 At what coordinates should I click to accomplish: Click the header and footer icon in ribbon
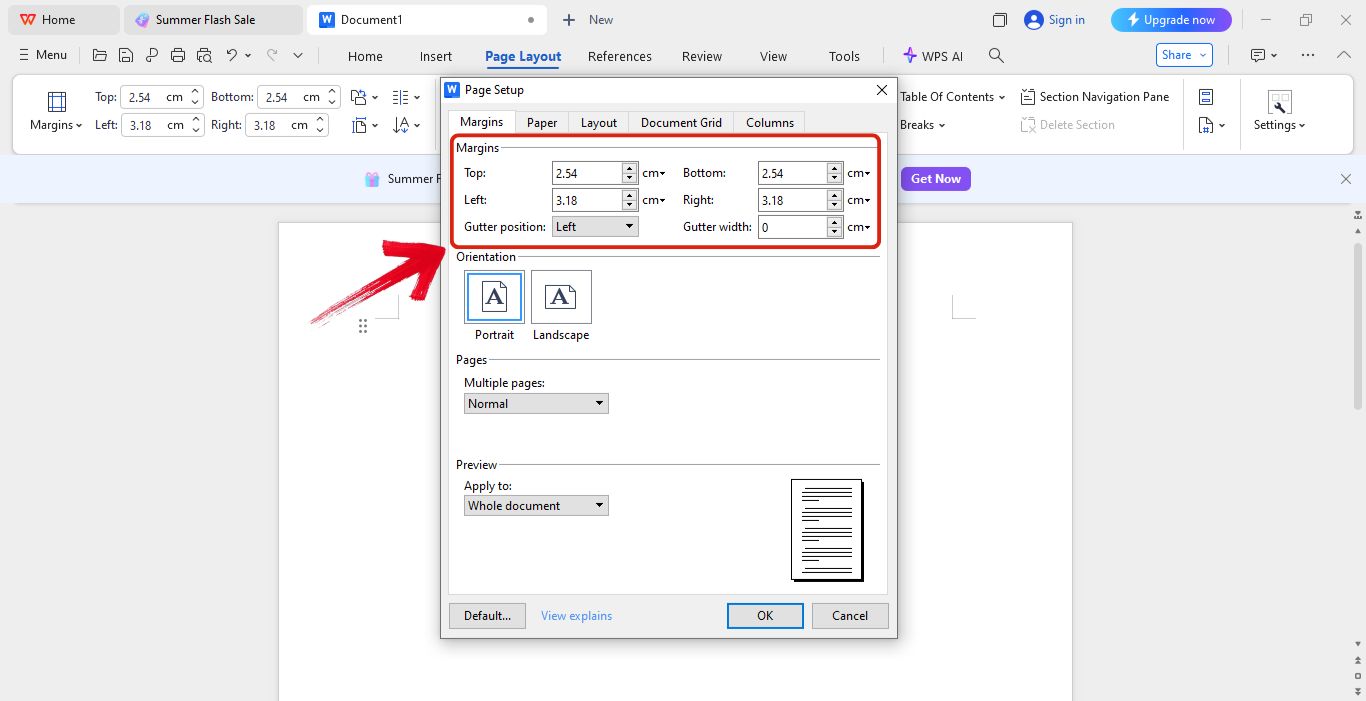click(x=1206, y=97)
